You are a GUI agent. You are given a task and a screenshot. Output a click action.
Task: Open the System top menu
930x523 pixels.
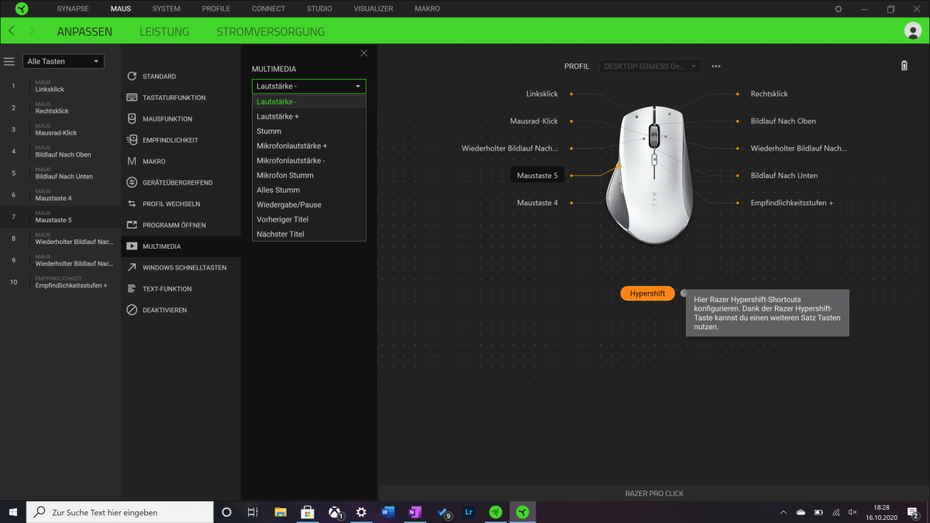[166, 9]
